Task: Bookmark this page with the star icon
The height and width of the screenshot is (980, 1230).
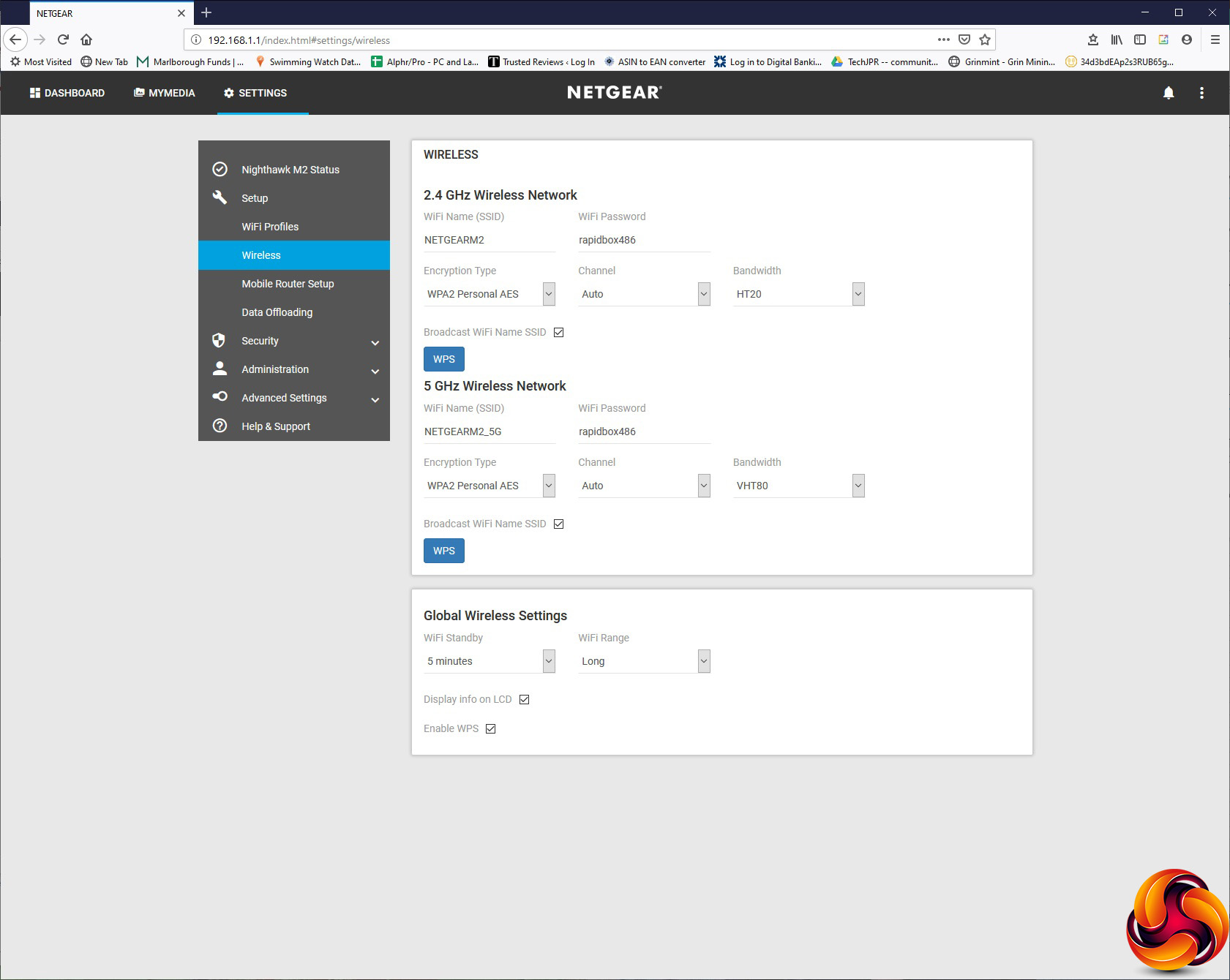Action: point(985,39)
